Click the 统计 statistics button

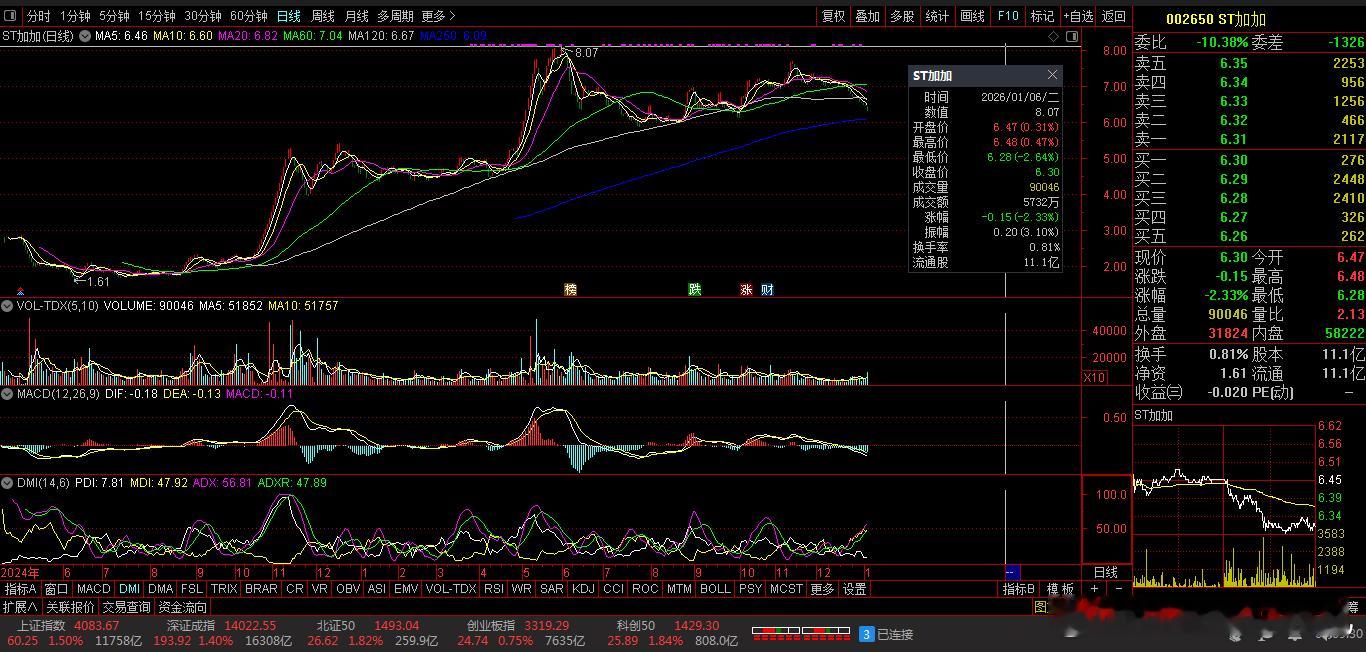click(x=937, y=16)
